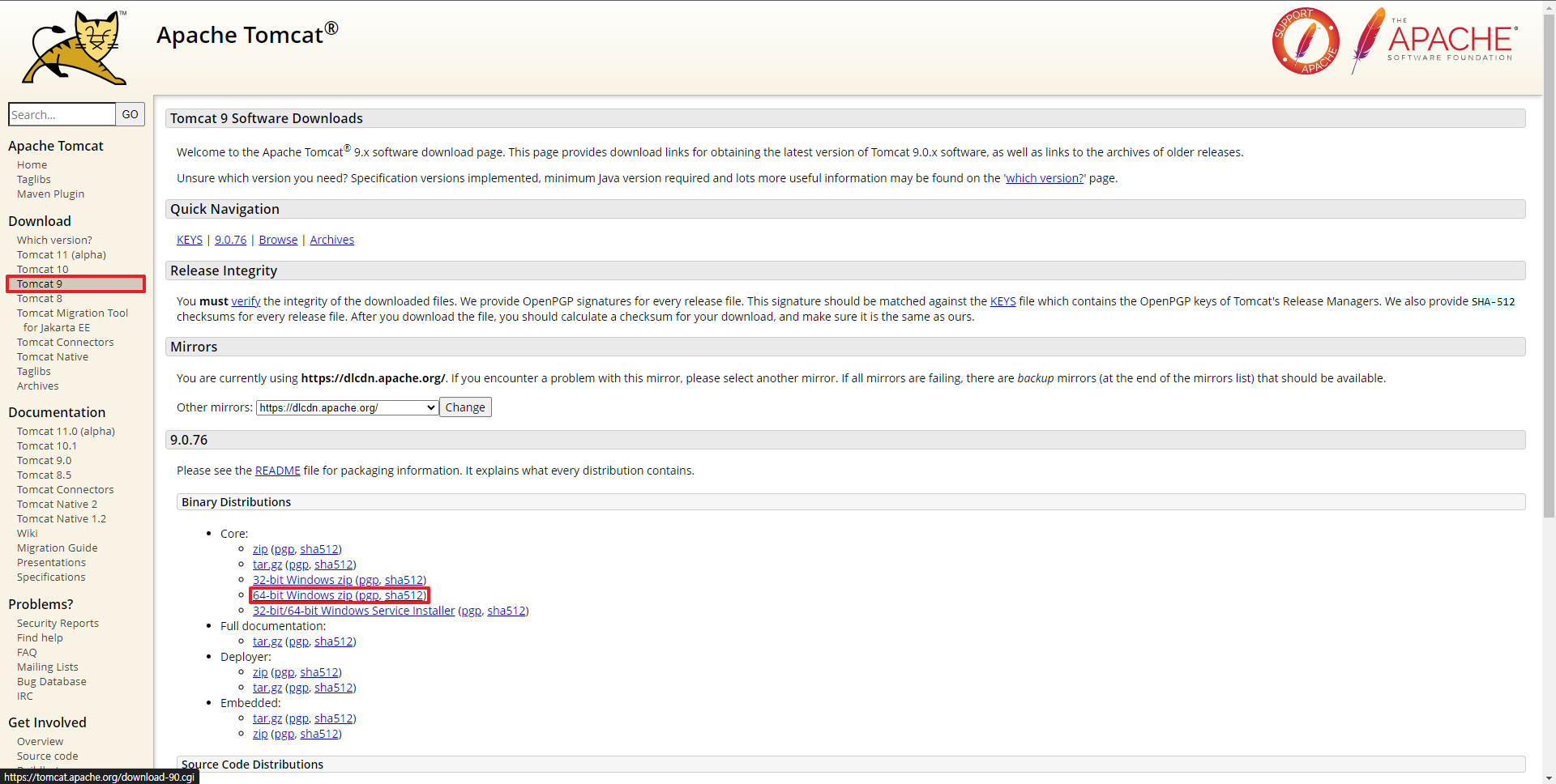Download the Core tar.gz distribution
The image size is (1556, 784).
pyautogui.click(x=267, y=565)
